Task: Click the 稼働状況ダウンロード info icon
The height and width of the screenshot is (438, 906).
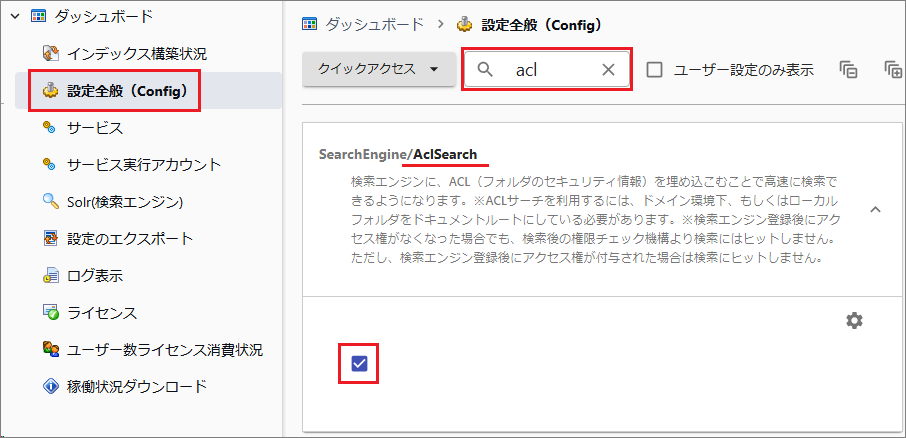Action: tap(50, 386)
